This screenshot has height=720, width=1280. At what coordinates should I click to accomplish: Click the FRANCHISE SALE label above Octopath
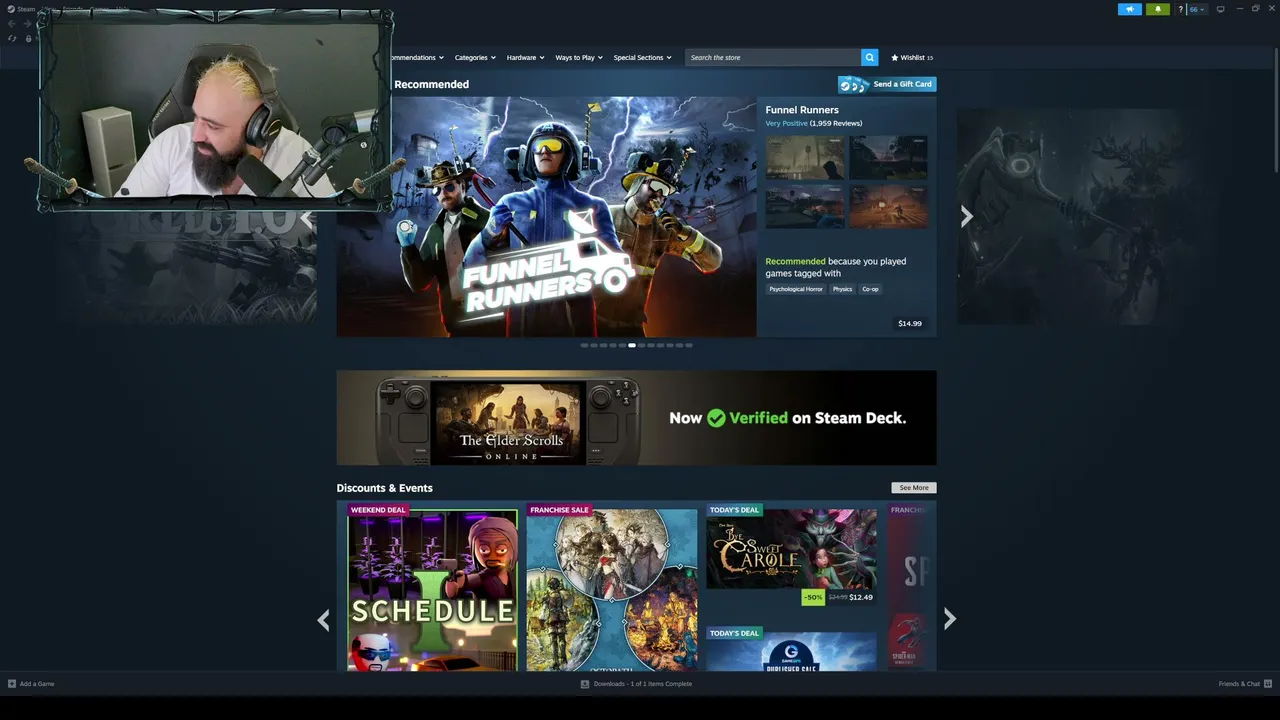tap(559, 510)
